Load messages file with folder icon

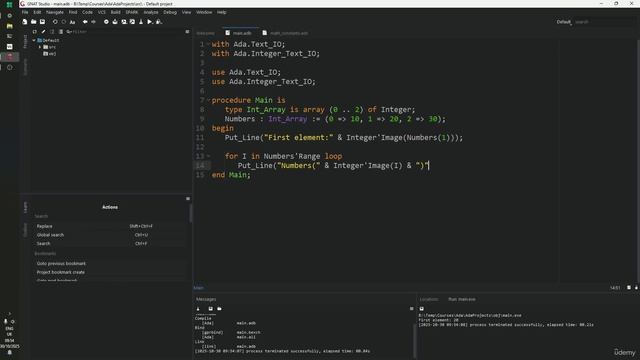tap(219, 309)
